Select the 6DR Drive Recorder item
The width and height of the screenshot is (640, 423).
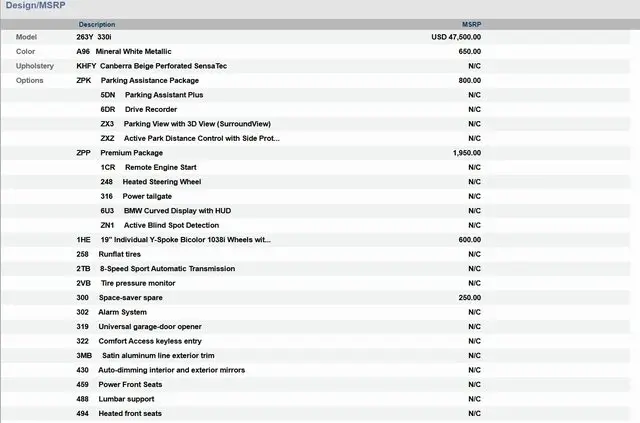(x=151, y=109)
